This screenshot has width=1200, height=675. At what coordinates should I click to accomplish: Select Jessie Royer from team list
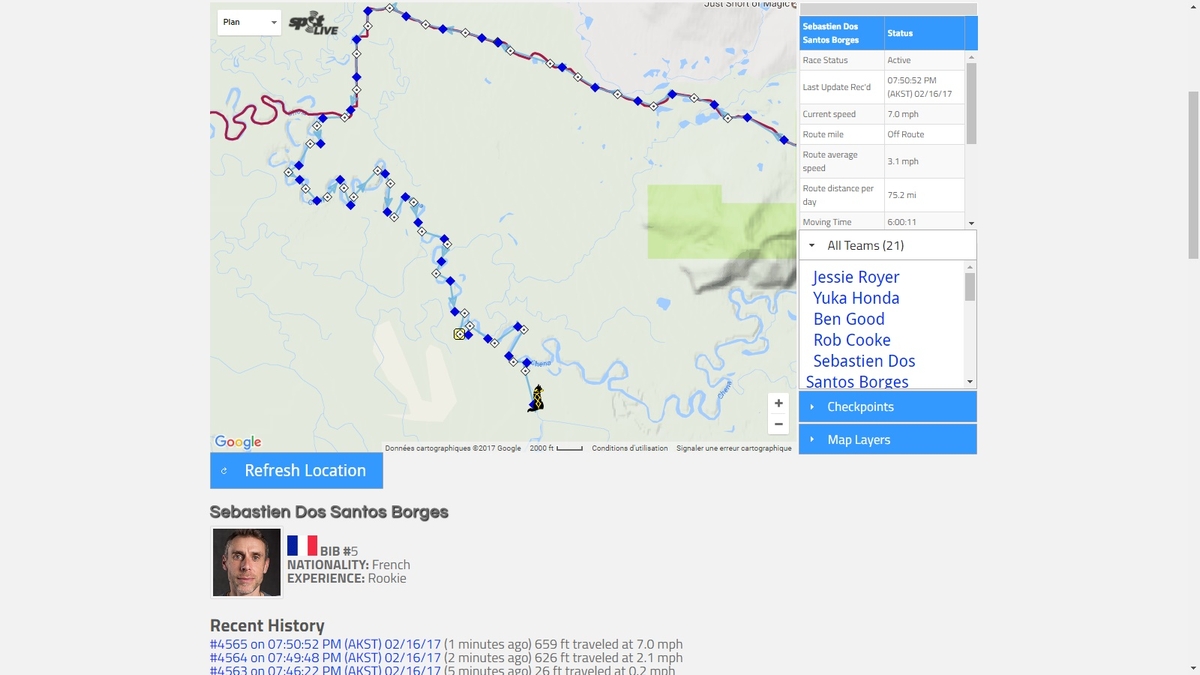(856, 277)
